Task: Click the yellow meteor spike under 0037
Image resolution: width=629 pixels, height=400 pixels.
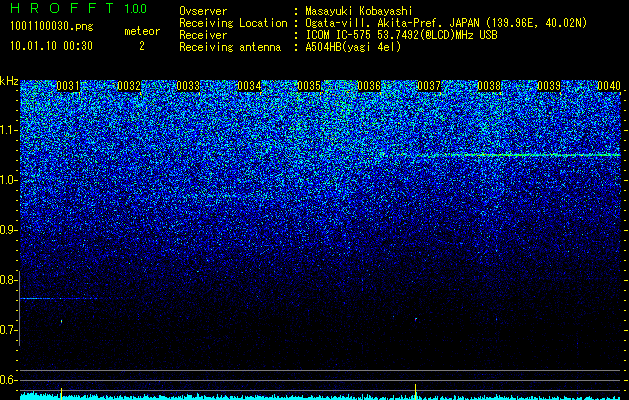Action: (x=416, y=392)
